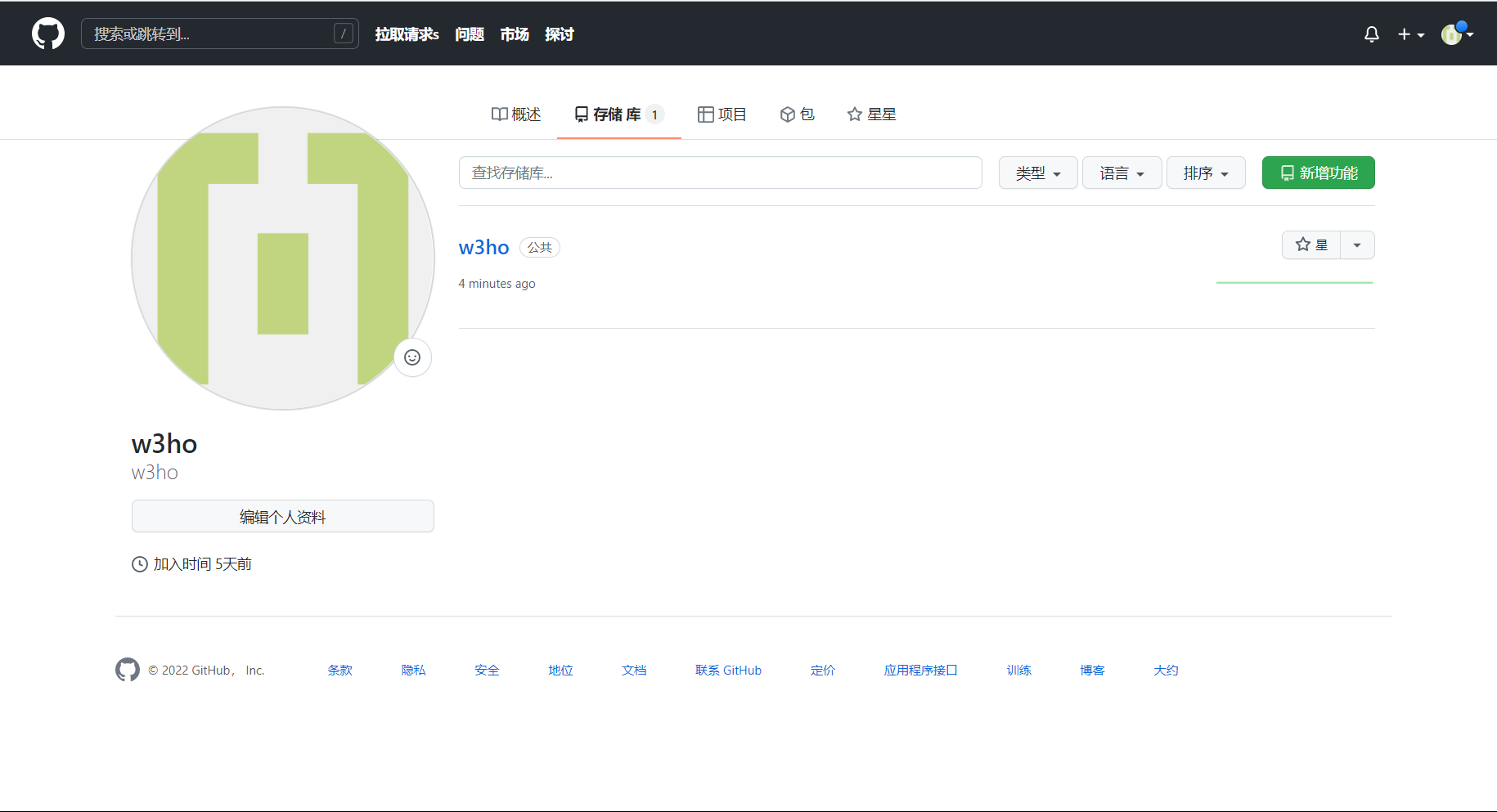Open 拉取请求s in the top navigation
The width and height of the screenshot is (1497, 812).
(407, 34)
